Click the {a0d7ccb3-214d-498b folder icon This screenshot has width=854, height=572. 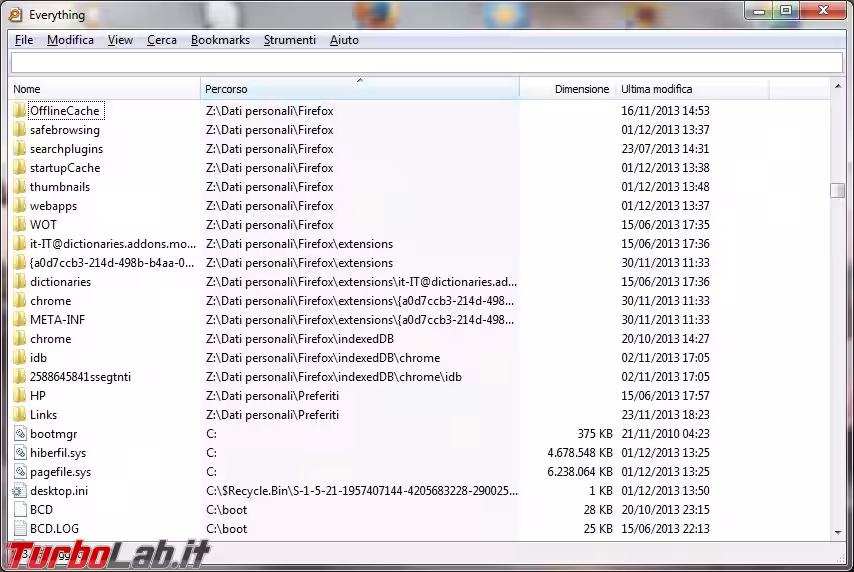[x=20, y=263]
